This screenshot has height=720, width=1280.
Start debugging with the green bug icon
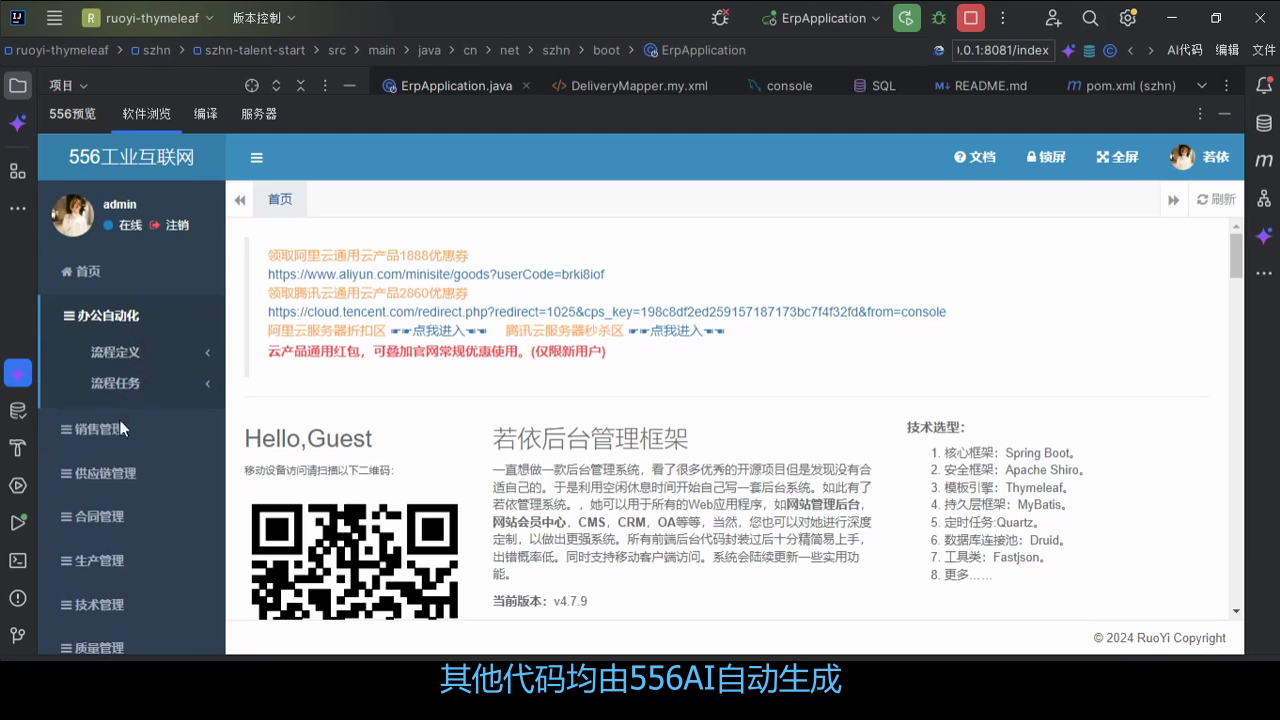coord(938,18)
